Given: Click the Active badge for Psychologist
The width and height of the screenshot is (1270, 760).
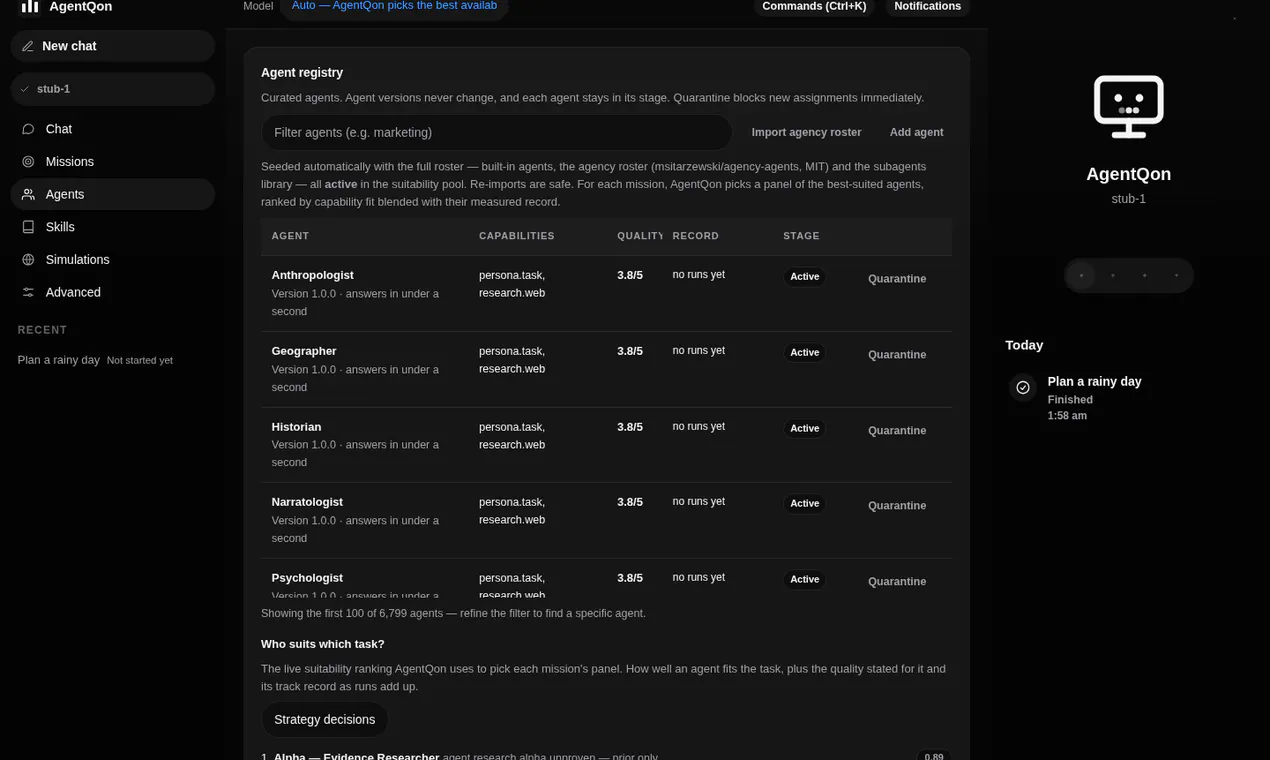Looking at the screenshot, I should click(805, 580).
